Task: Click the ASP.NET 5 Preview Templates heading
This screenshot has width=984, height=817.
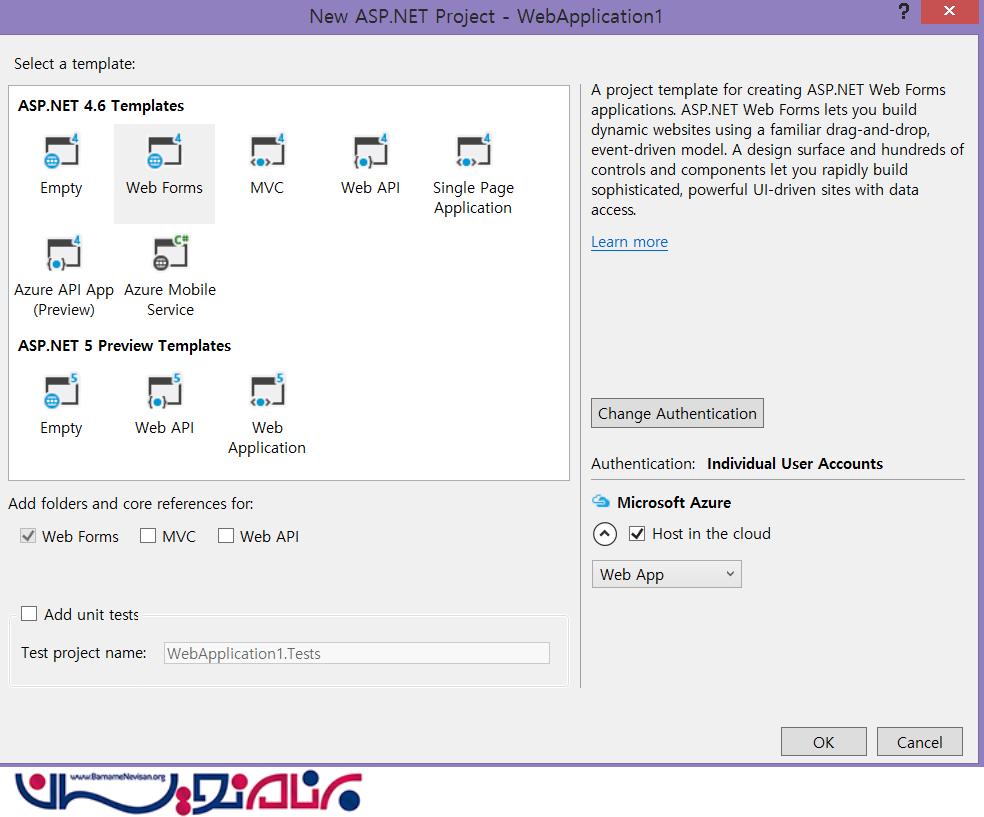Action: (x=124, y=346)
